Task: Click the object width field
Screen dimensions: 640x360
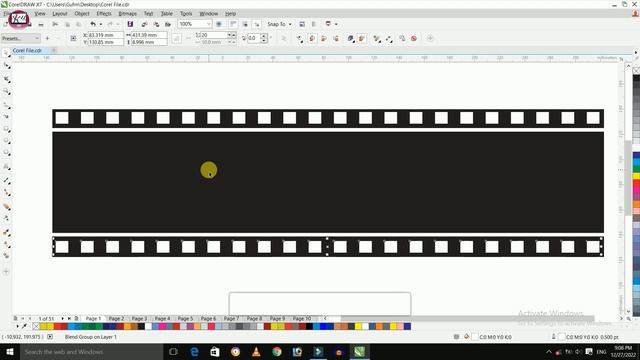Action: 149,35
